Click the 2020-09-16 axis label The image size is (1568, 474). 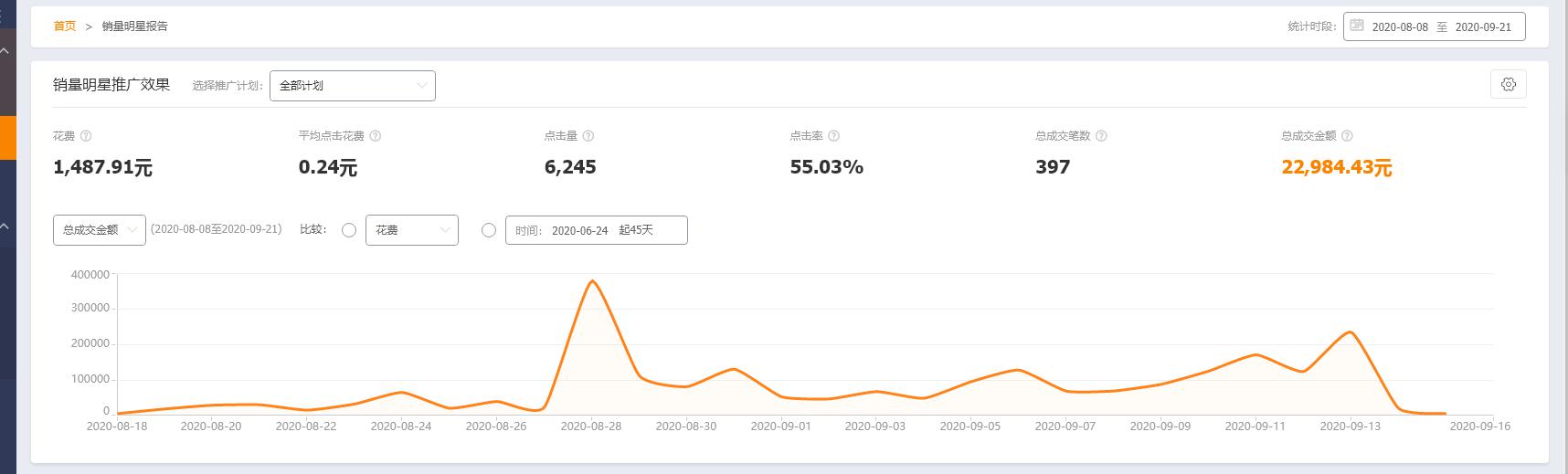coord(1480,427)
